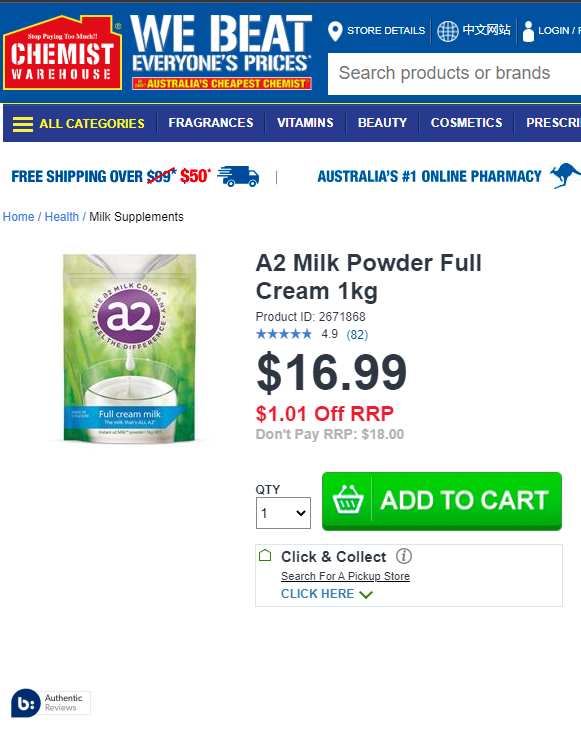
Task: Open All Categories hamburger menu icon
Action: pyautogui.click(x=23, y=124)
